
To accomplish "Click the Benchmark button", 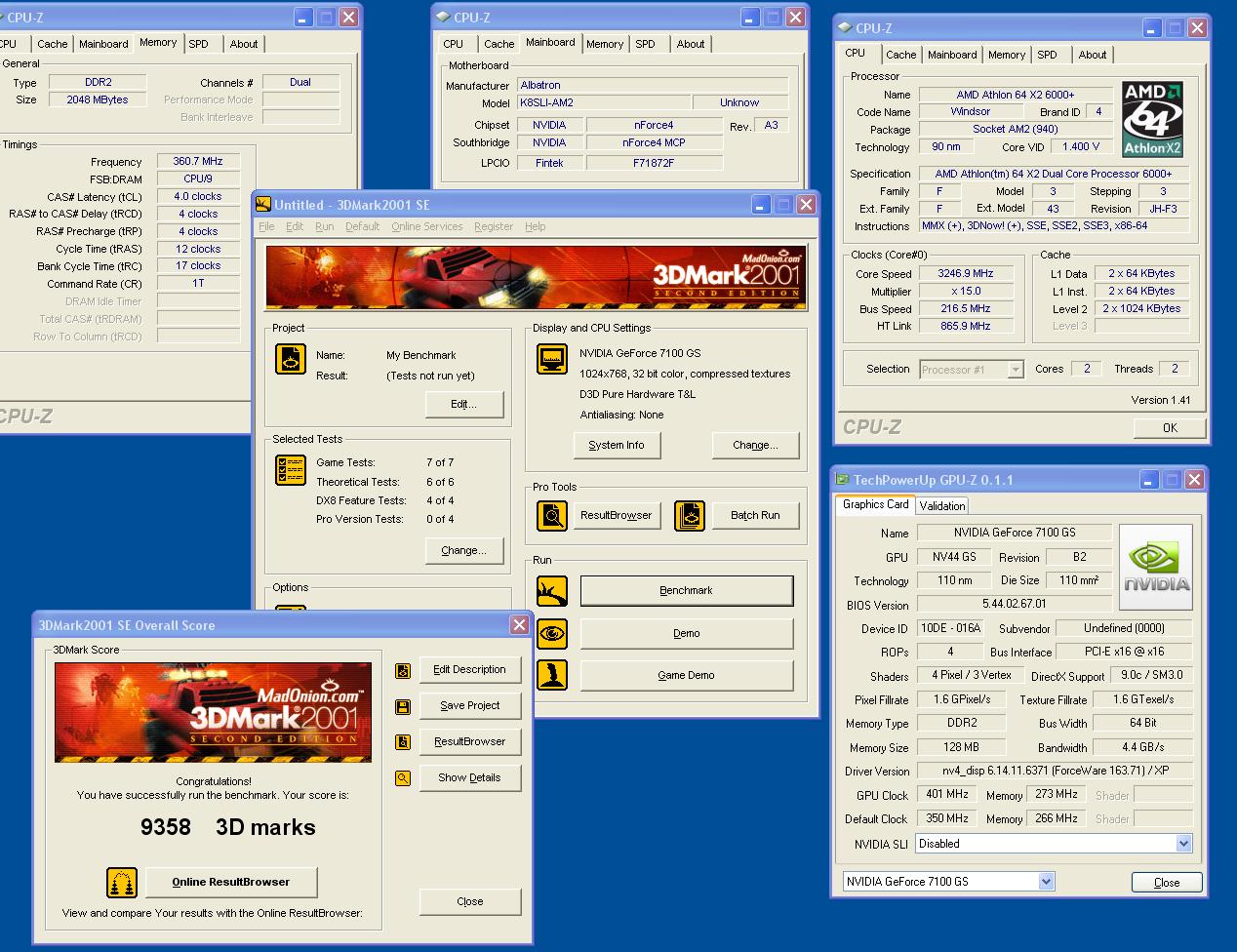I will point(687,591).
